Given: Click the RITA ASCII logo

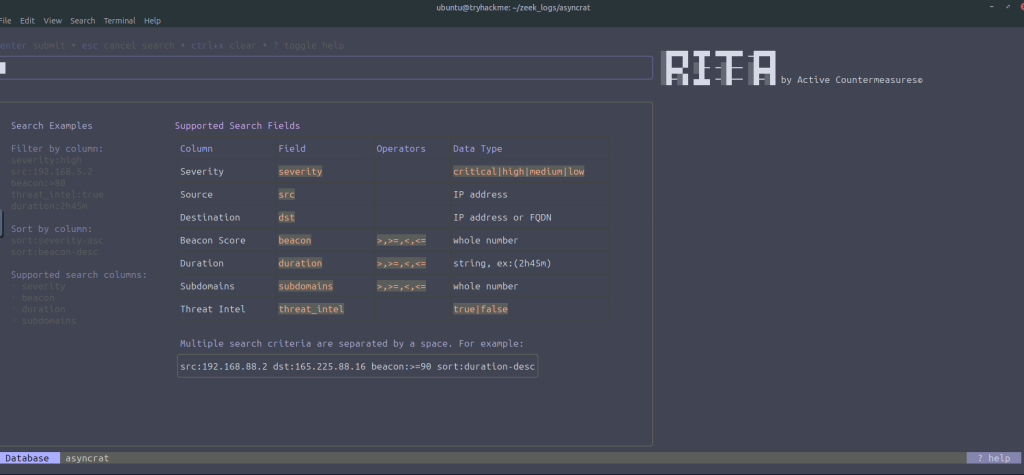Looking at the screenshot, I should pos(720,68).
